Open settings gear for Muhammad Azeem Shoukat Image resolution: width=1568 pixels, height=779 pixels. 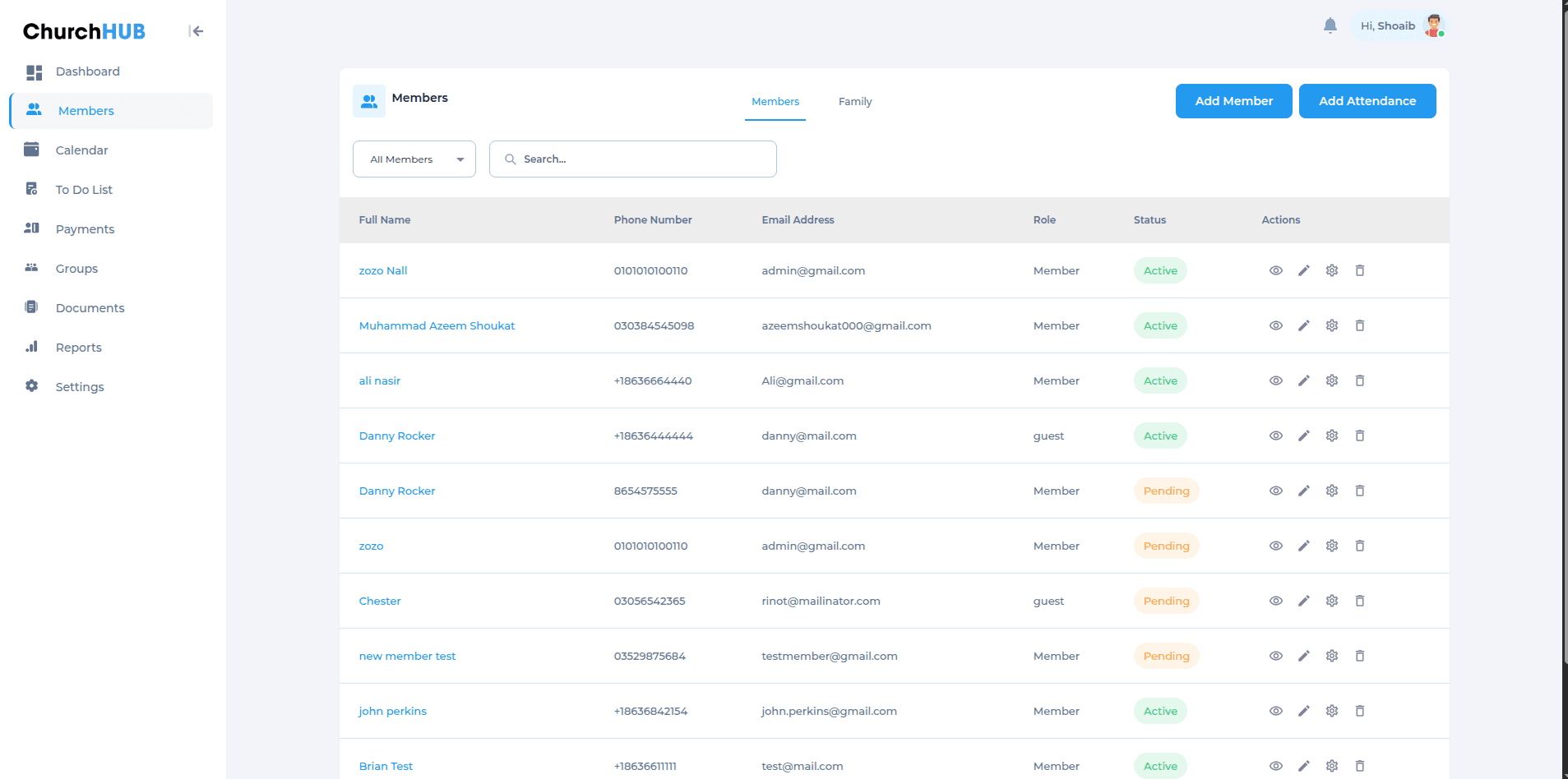point(1331,325)
